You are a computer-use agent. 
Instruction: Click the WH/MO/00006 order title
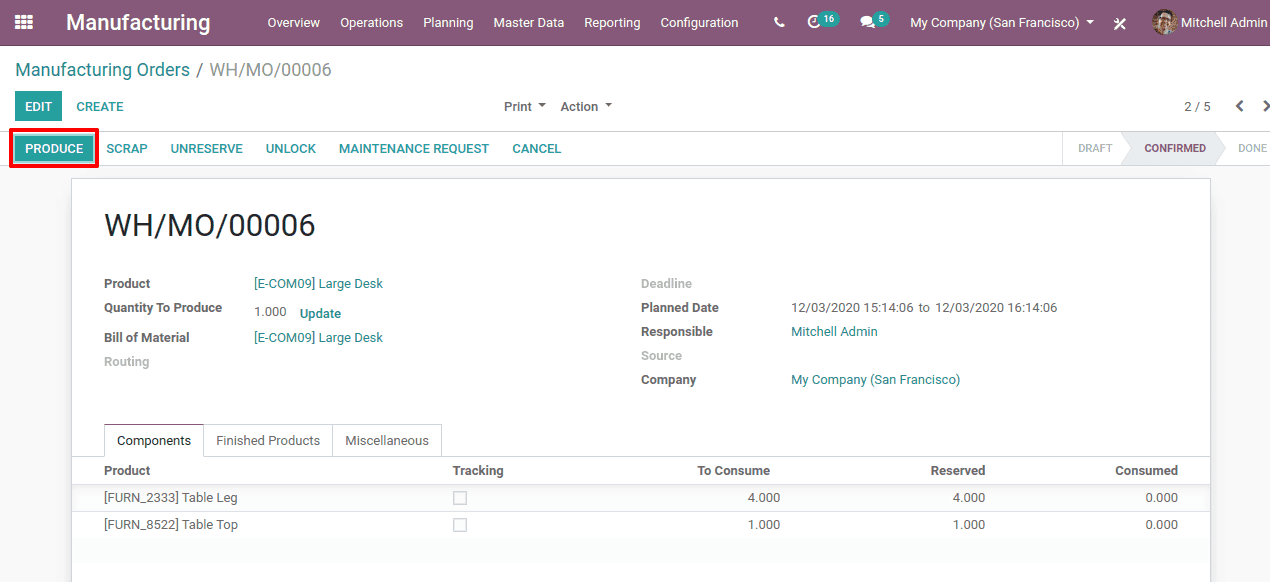coord(210,226)
